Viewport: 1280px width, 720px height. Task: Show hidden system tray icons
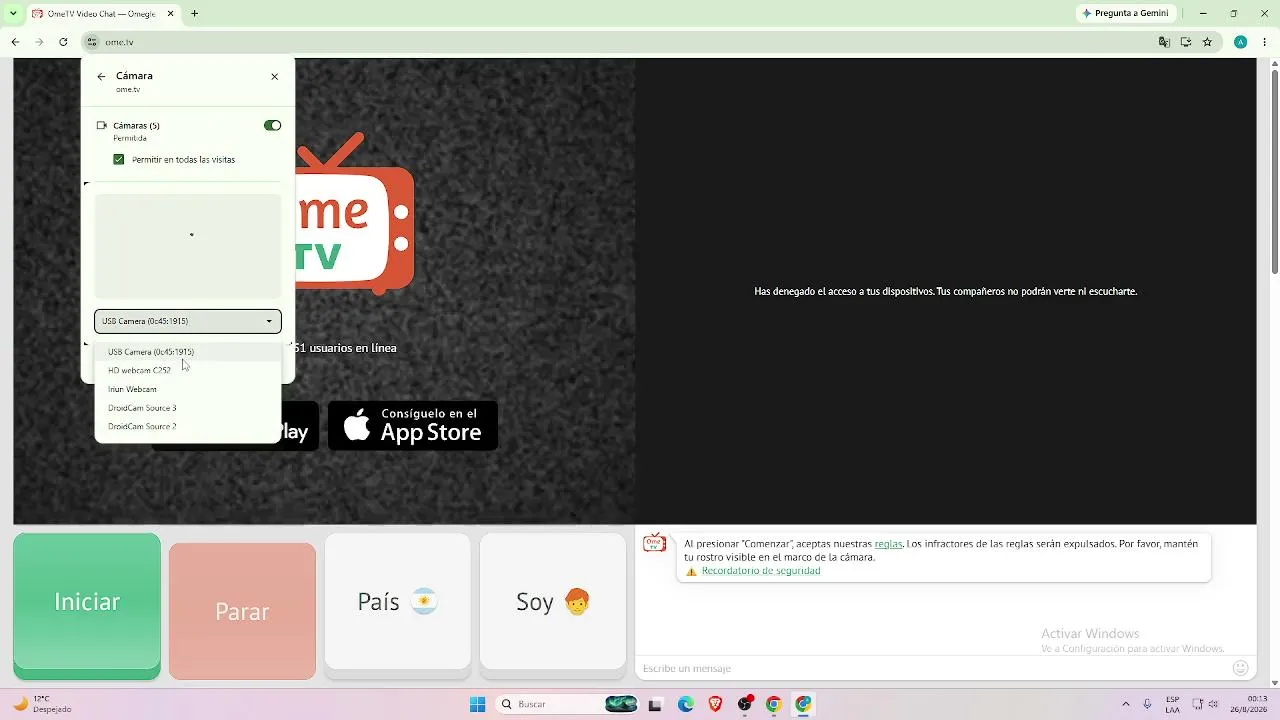pos(1126,704)
